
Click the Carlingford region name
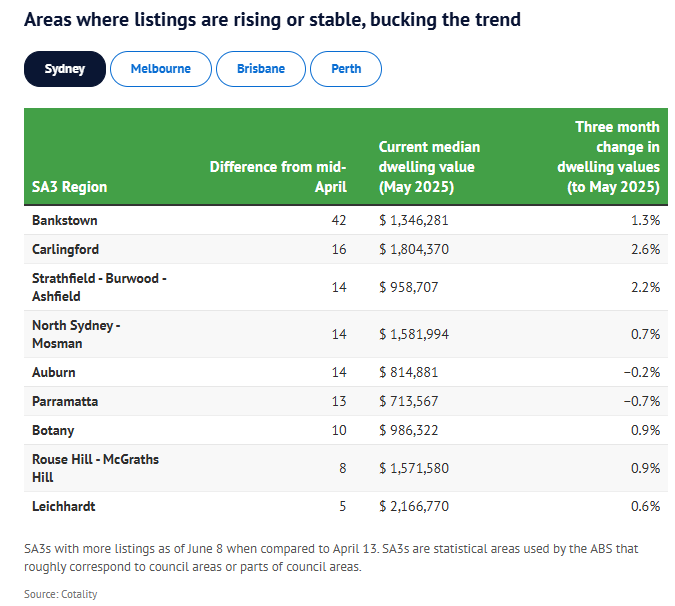[66, 249]
